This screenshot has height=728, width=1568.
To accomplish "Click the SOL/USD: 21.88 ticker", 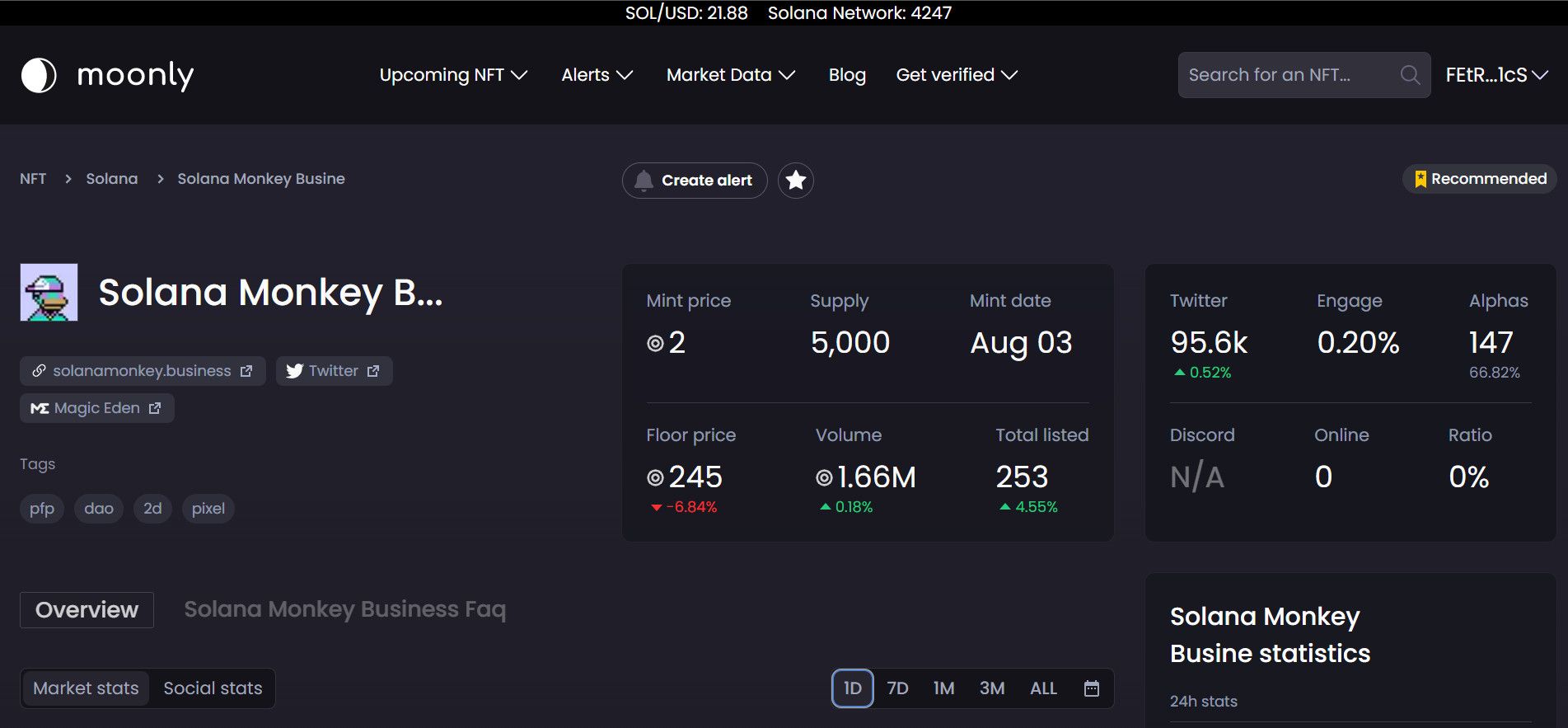I will coord(686,13).
